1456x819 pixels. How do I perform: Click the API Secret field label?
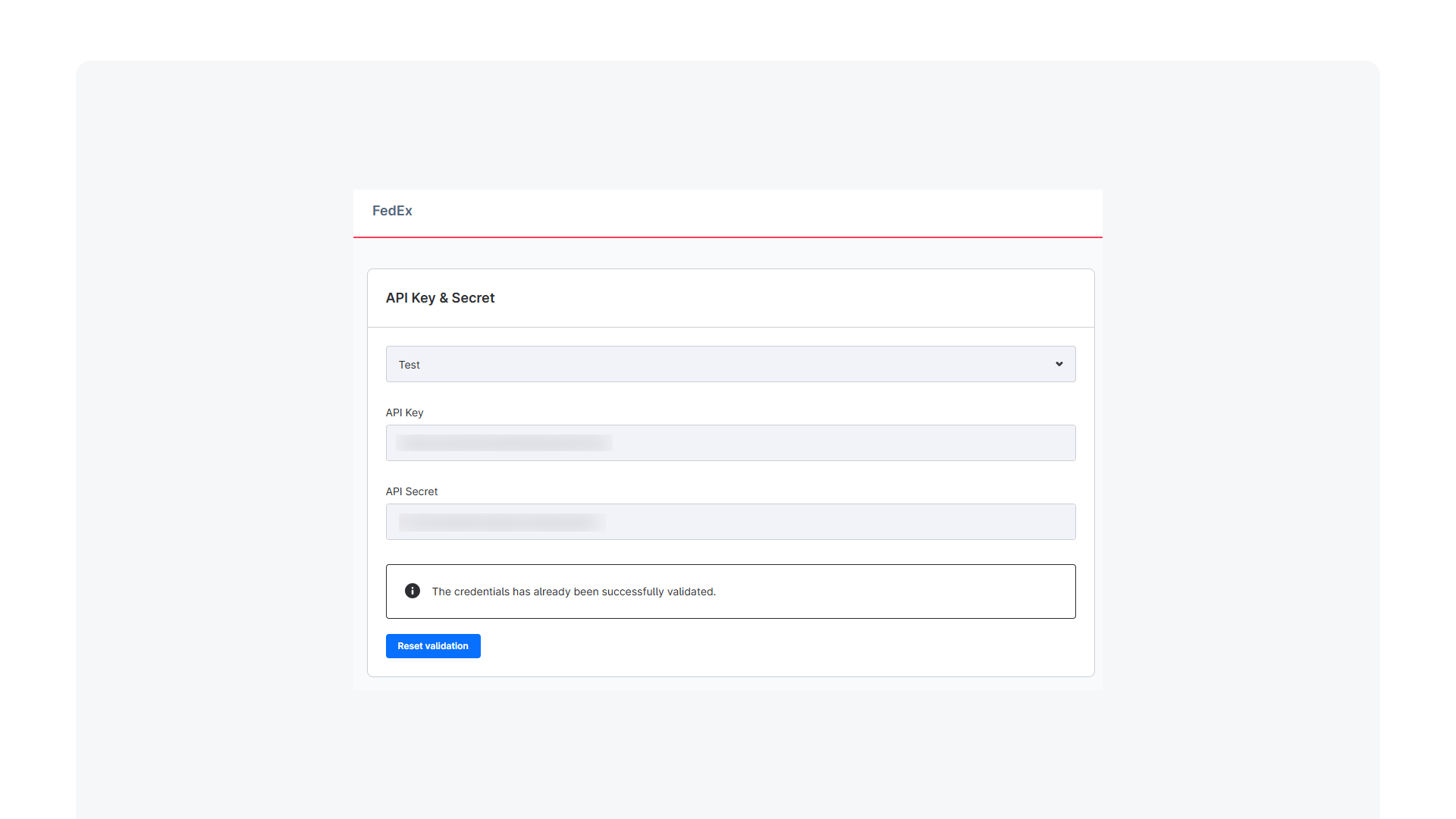[x=411, y=491]
